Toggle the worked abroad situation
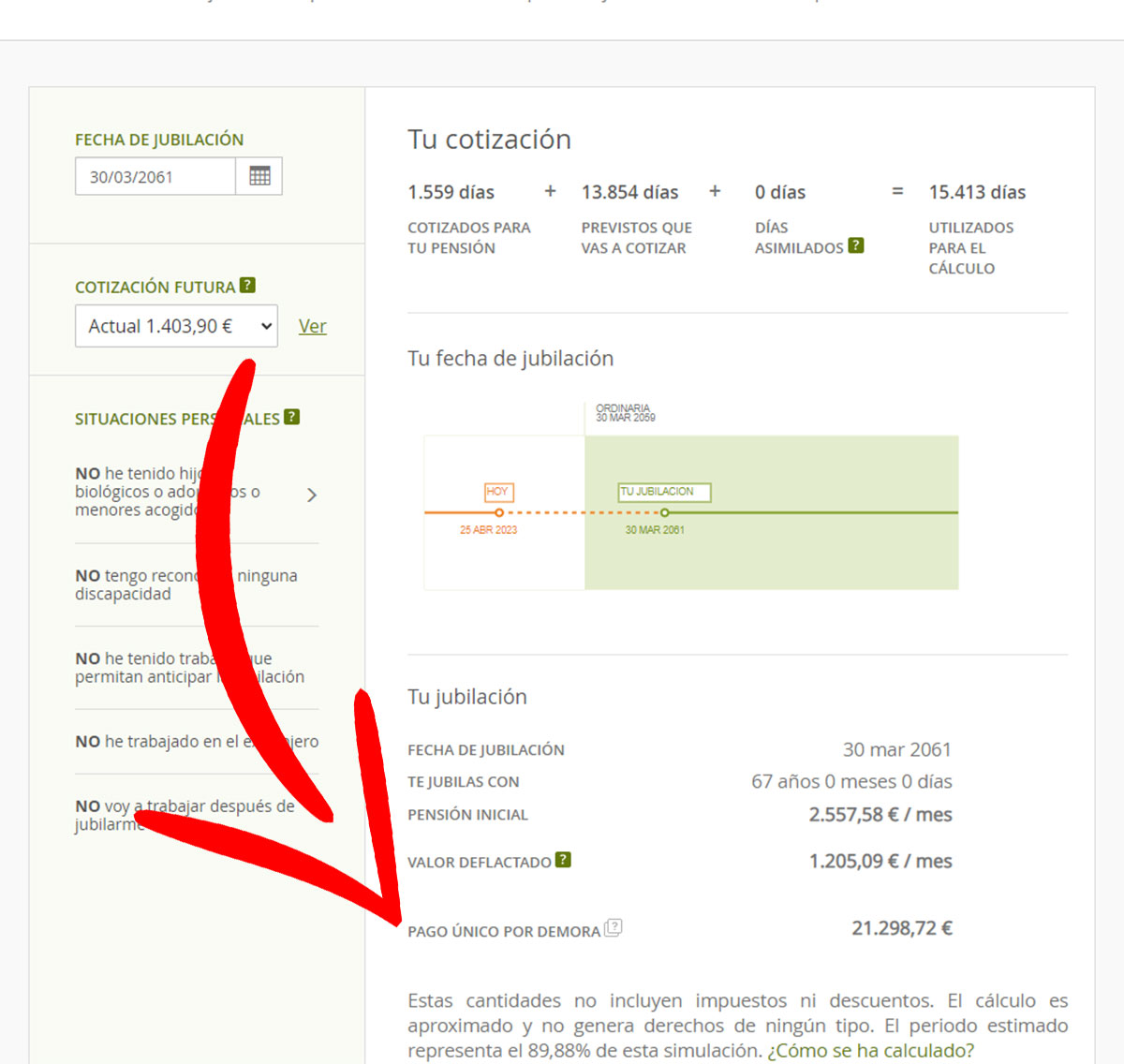Viewport: 1124px width, 1064px height. coord(197,741)
